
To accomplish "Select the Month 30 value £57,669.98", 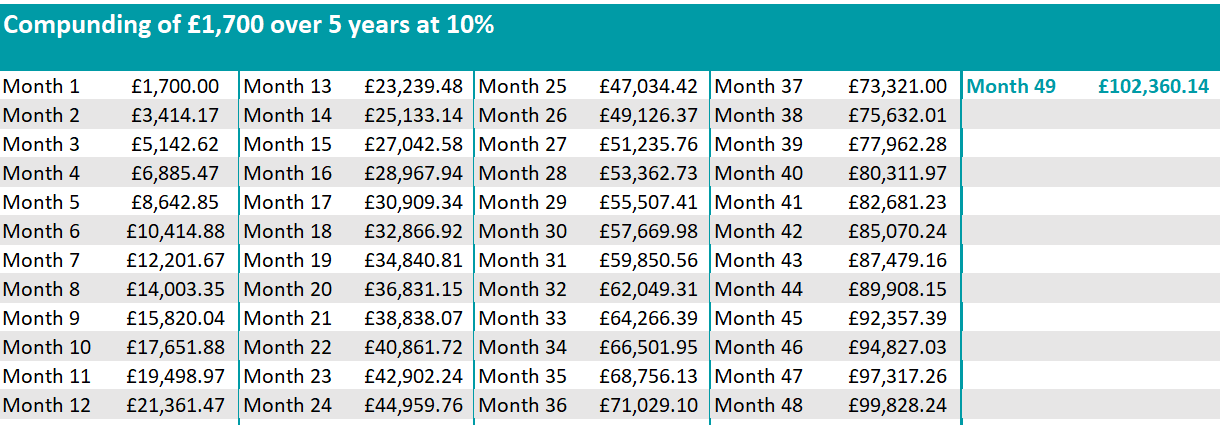I will pyautogui.click(x=649, y=231).
